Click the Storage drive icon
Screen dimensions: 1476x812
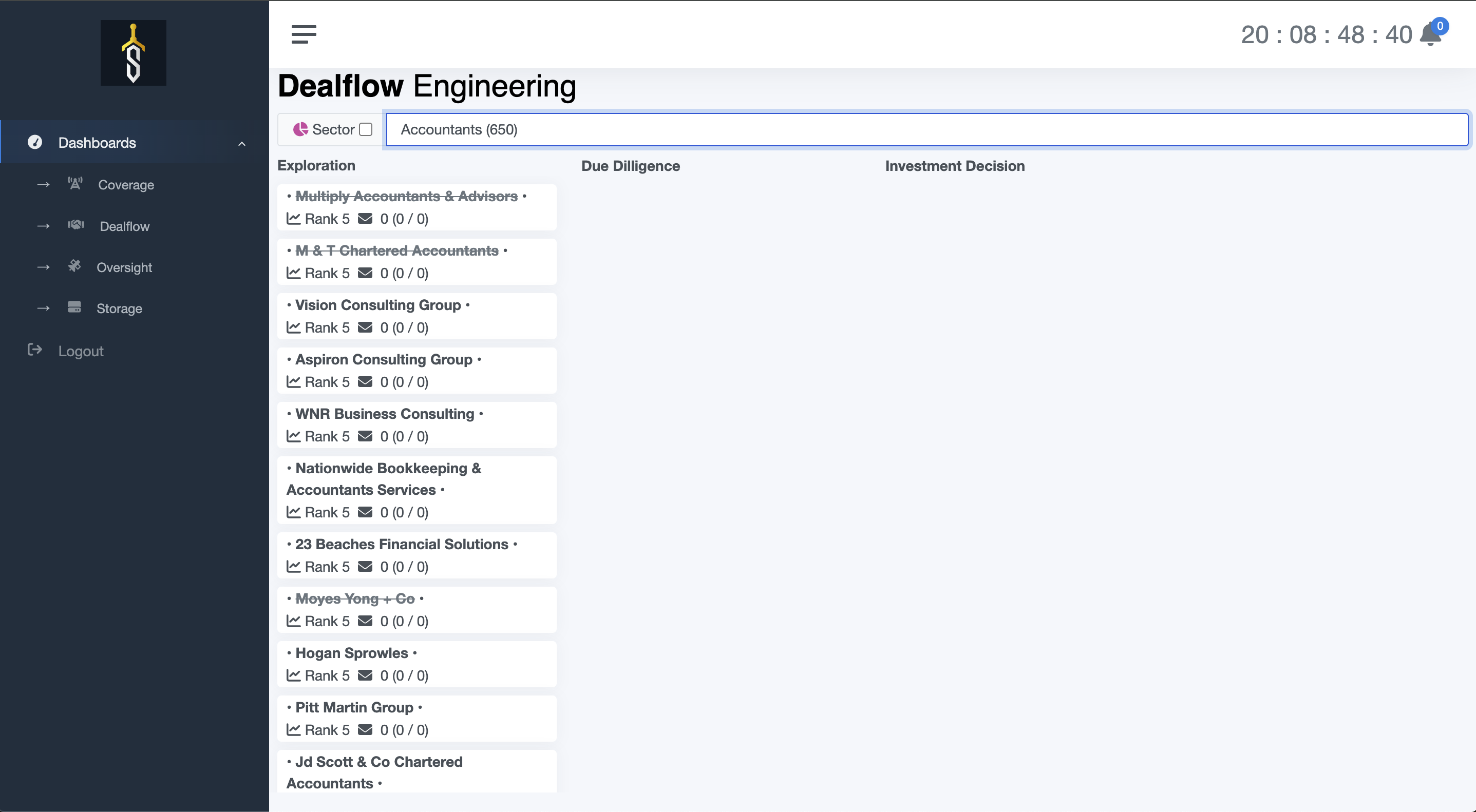74,307
